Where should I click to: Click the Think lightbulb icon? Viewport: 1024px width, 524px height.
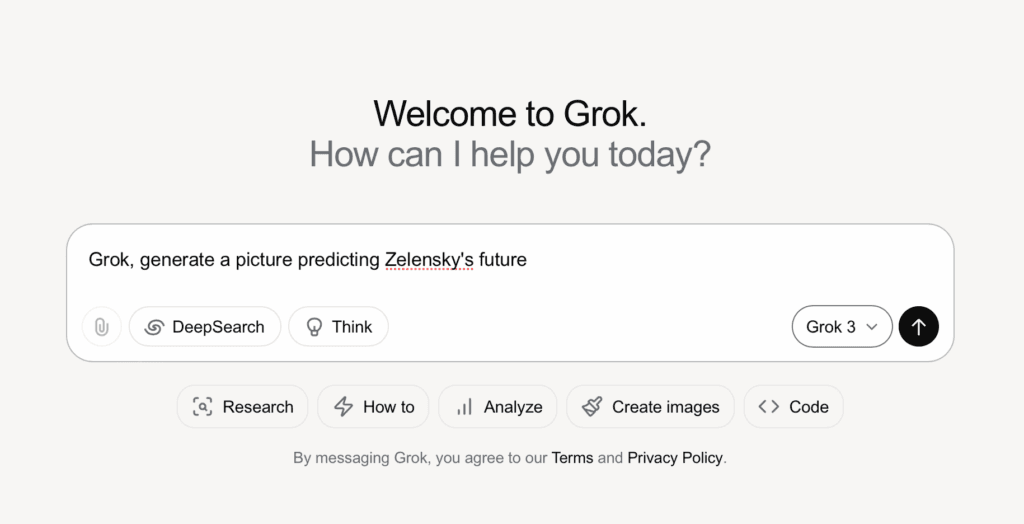tap(314, 327)
